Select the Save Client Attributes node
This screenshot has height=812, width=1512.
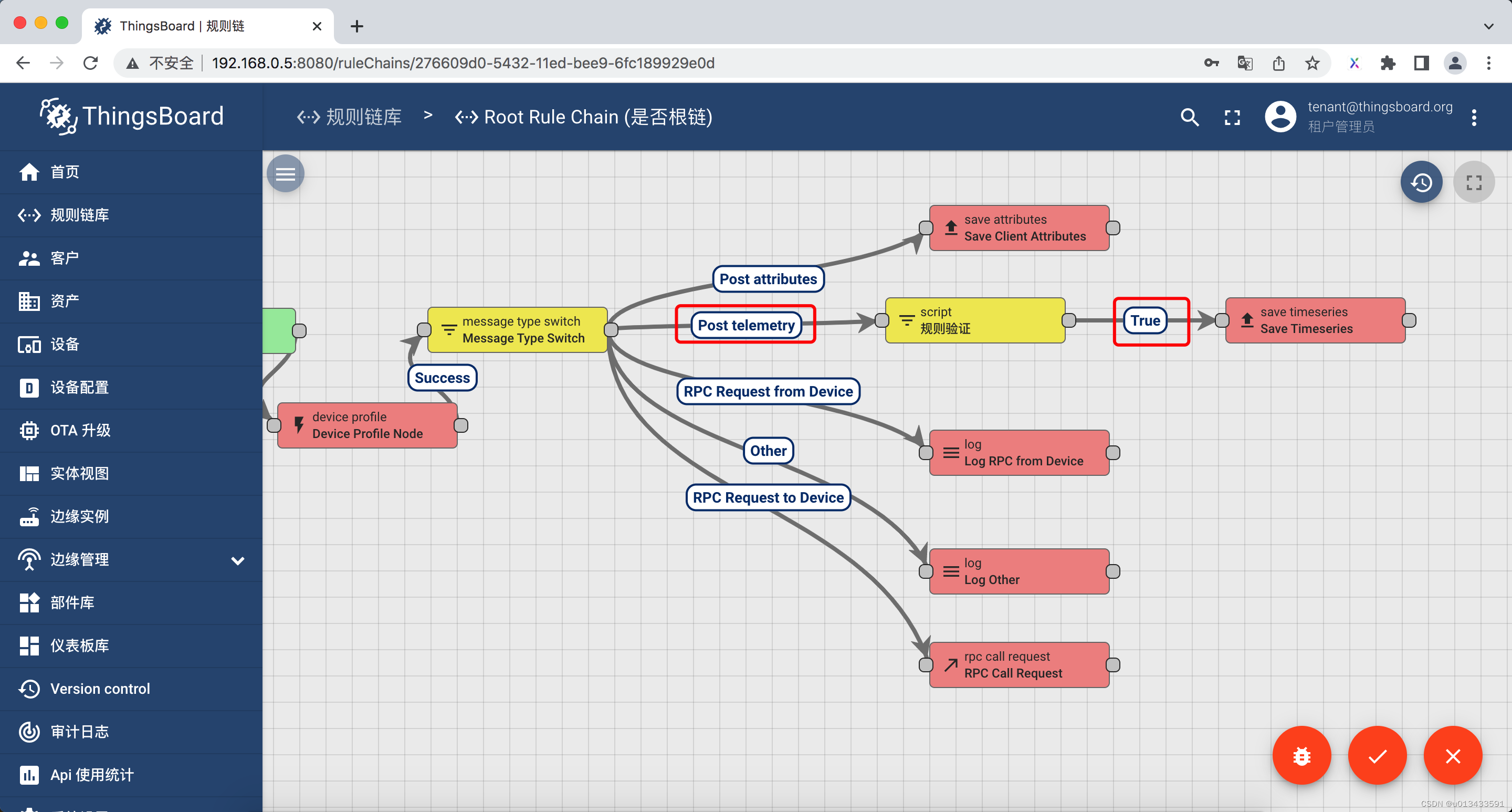(x=1020, y=228)
